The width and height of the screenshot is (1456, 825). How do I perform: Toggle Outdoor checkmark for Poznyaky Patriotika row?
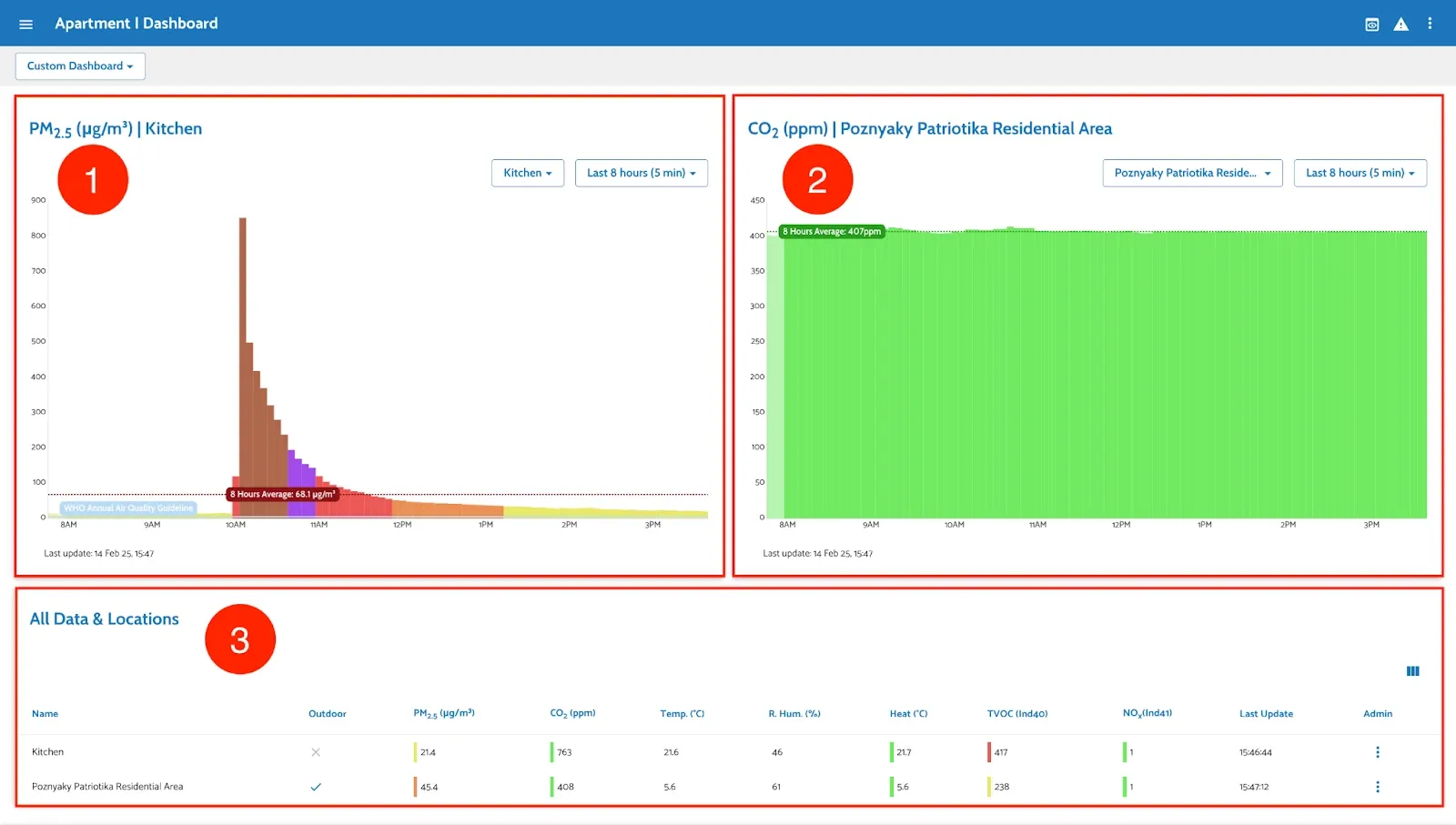pos(316,787)
